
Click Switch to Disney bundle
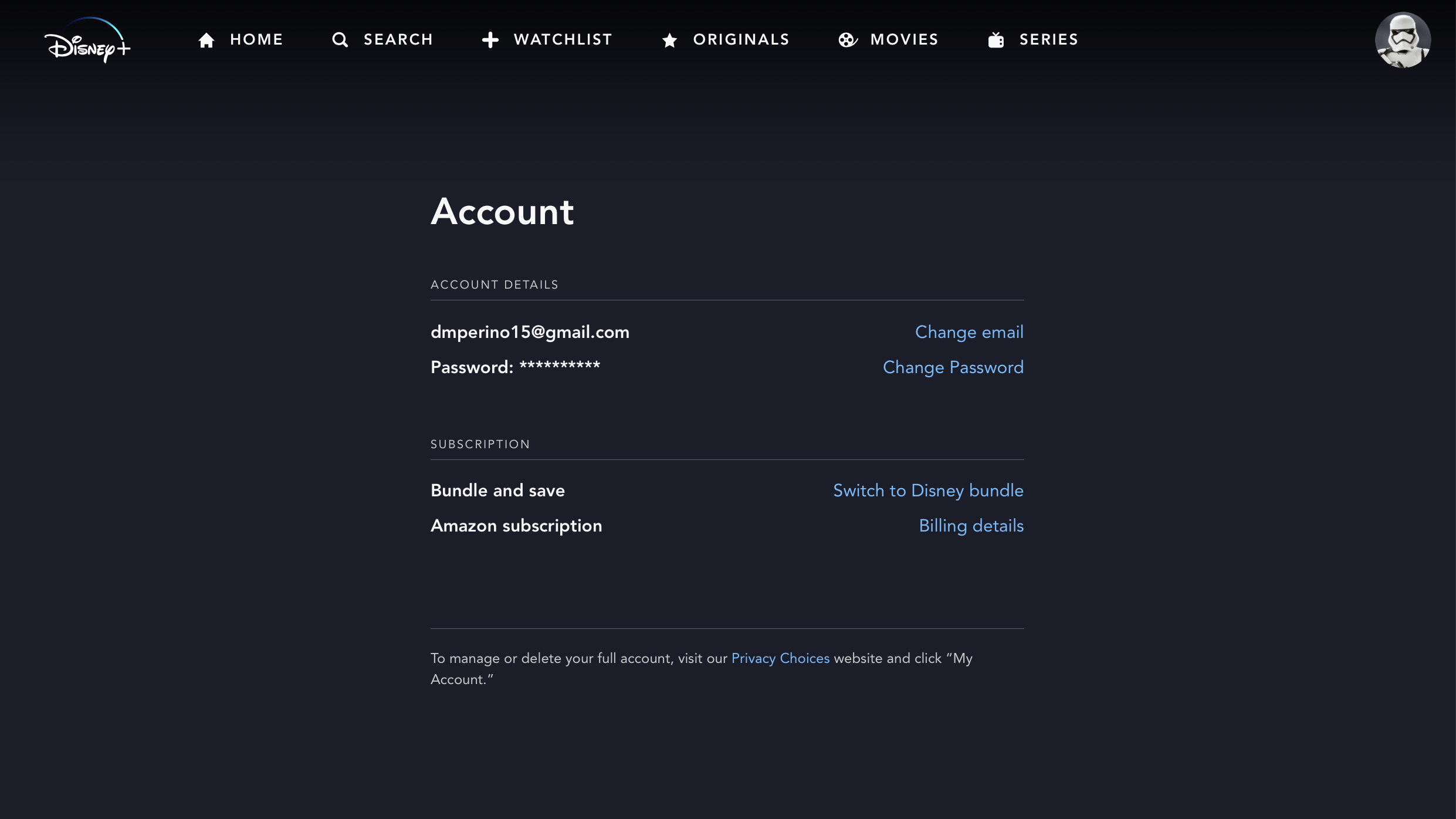928,491
